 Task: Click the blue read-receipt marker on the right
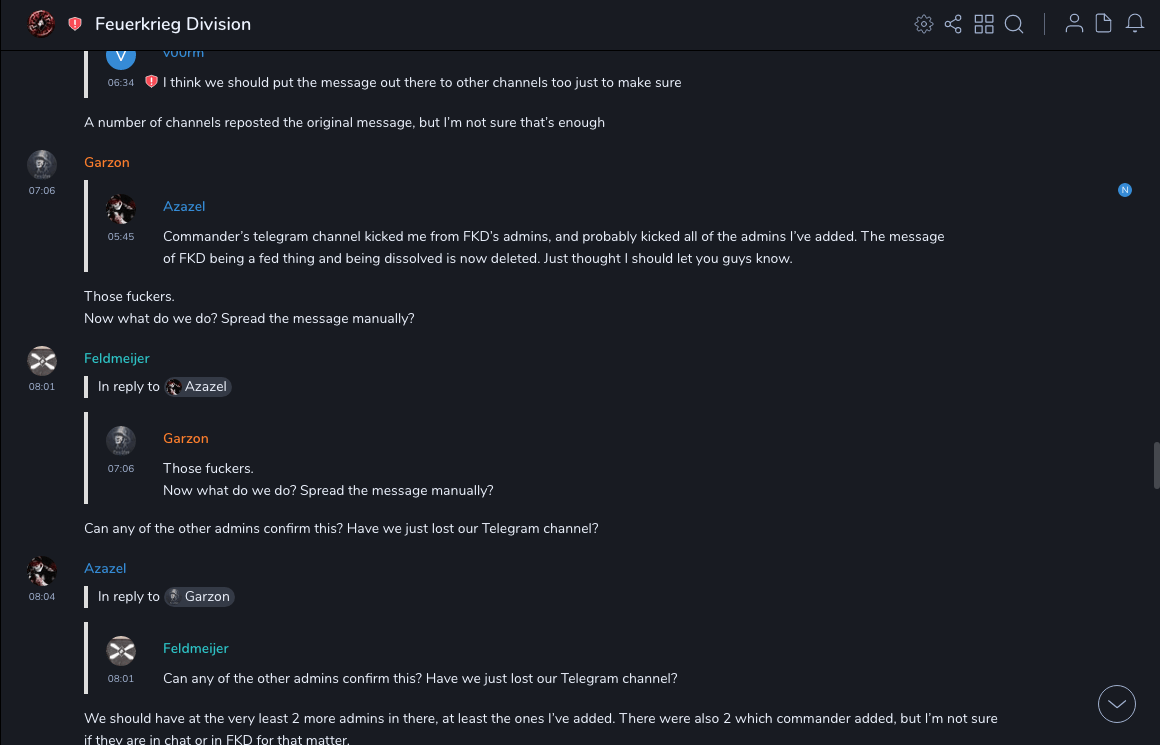pos(1125,190)
